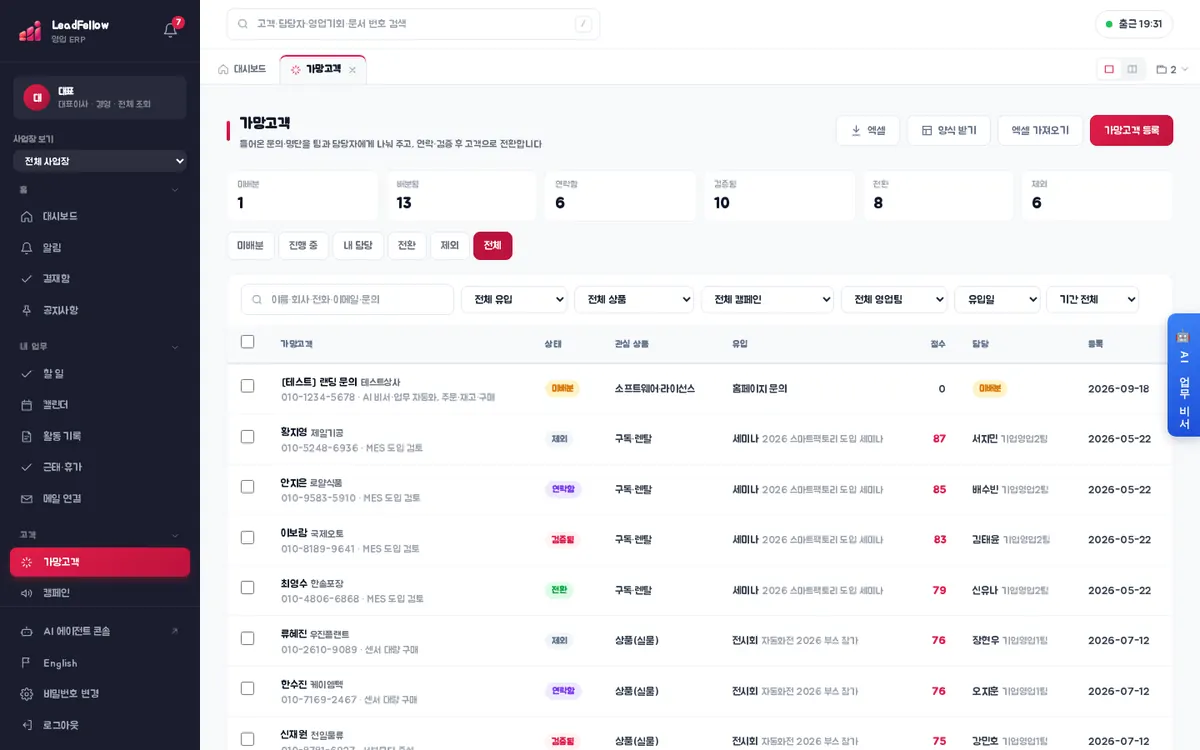1200x750 pixels.
Task: Open the 기간 전체 period dropdown
Action: (1092, 299)
